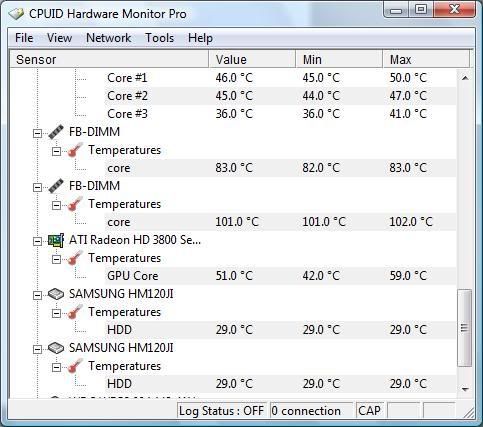
Task: Click the CAP status indicator
Action: (369, 411)
